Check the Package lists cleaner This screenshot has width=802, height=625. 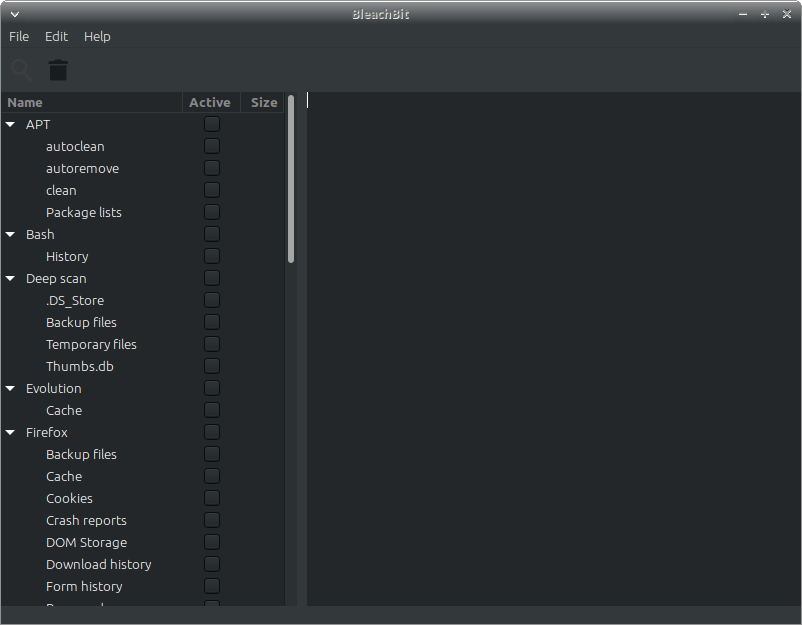[x=211, y=212]
